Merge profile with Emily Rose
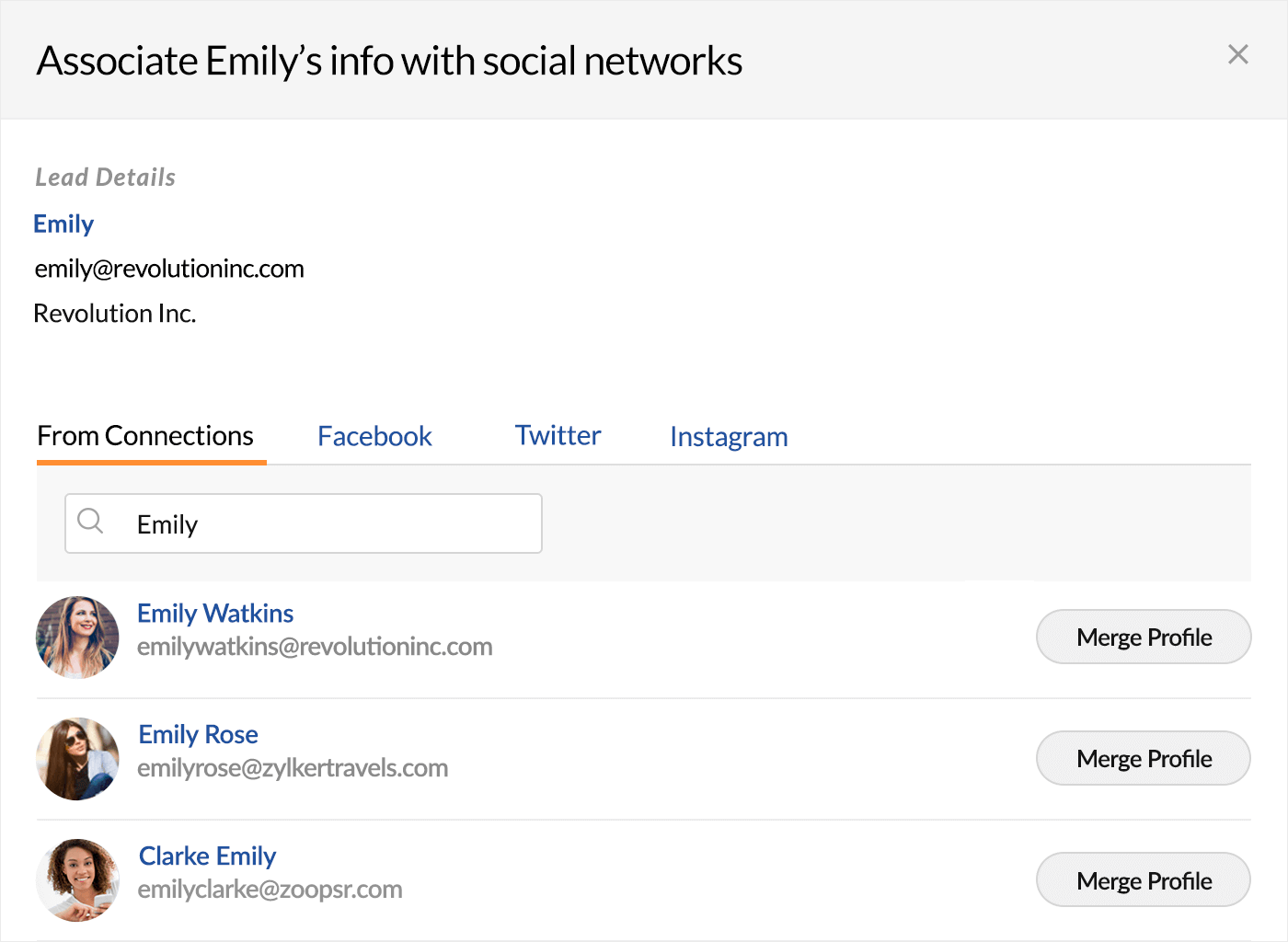The width and height of the screenshot is (1288, 942). click(x=1144, y=758)
